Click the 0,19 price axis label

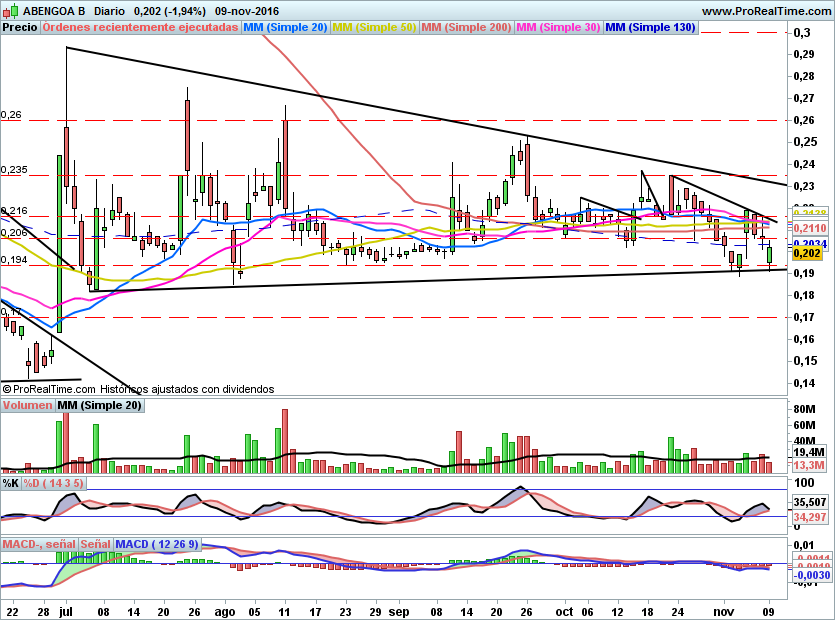(804, 273)
